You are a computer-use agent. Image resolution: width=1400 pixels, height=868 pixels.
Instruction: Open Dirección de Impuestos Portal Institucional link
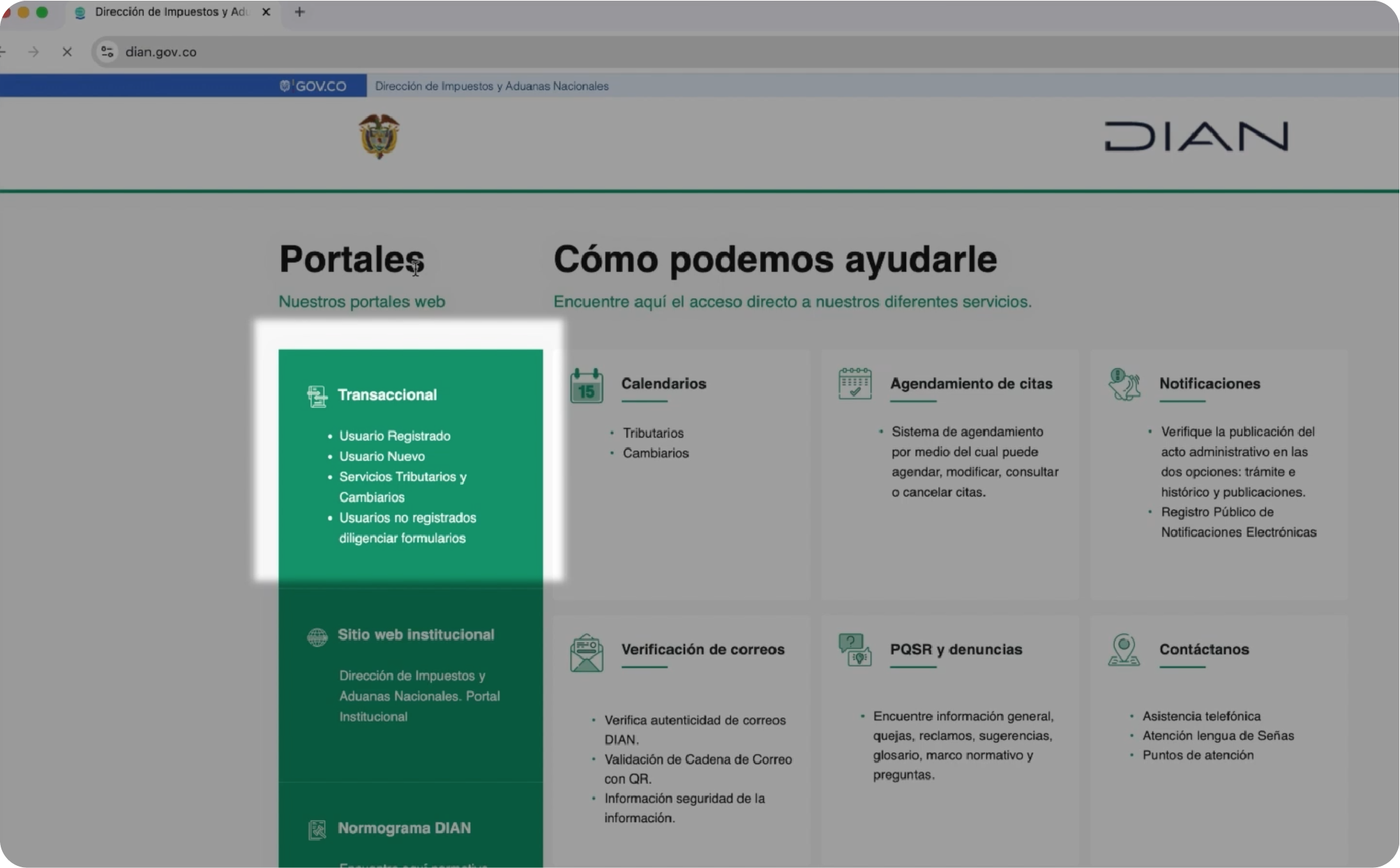419,696
